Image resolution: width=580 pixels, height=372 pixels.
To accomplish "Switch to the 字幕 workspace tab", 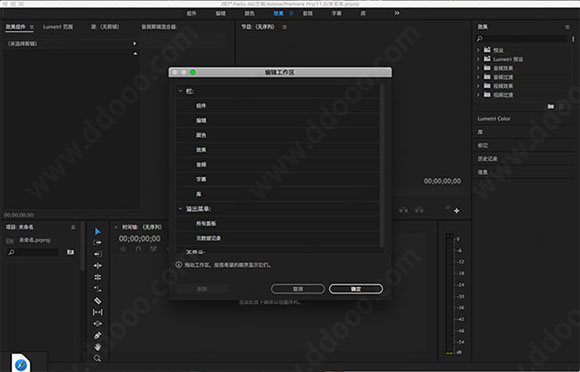I will click(337, 13).
